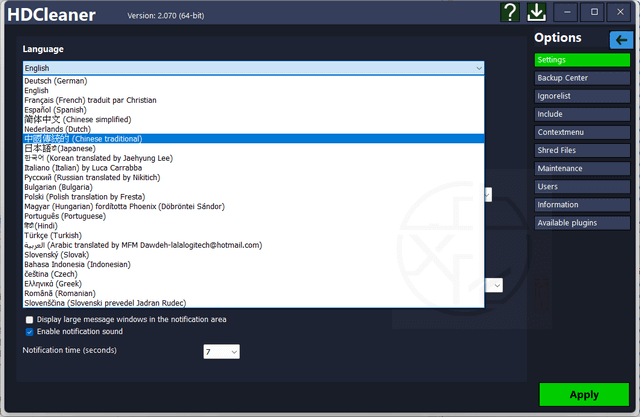Collapse the Language combo box arrow
The image size is (640, 417).
pos(479,68)
